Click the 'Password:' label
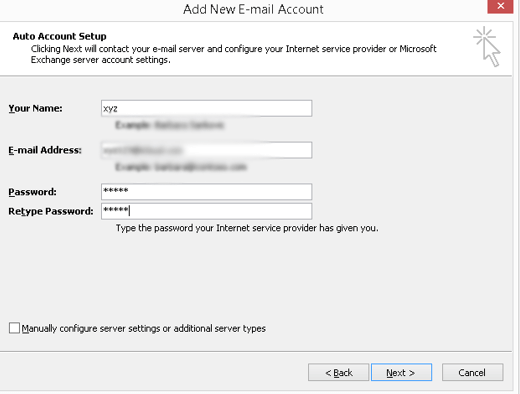Image resolution: width=520 pixels, height=394 pixels. click(32, 192)
